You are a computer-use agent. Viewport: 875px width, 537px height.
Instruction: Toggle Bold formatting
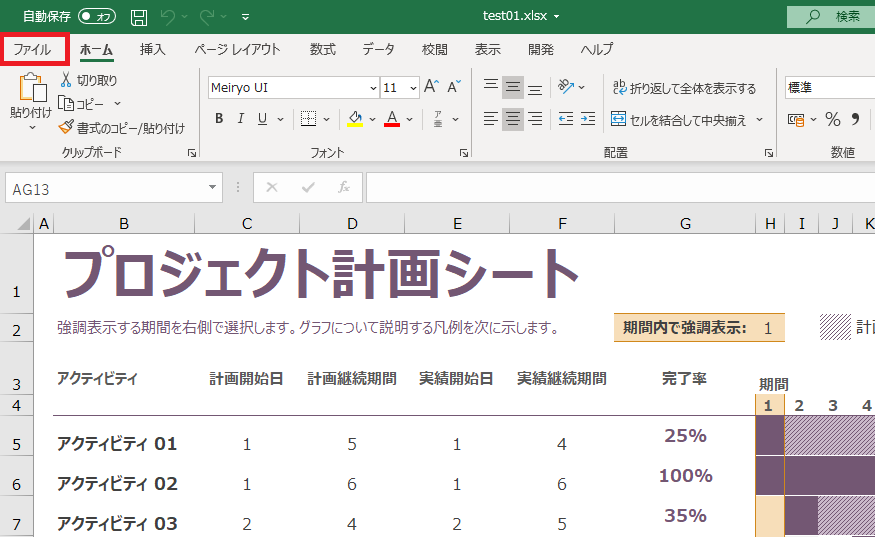click(219, 118)
